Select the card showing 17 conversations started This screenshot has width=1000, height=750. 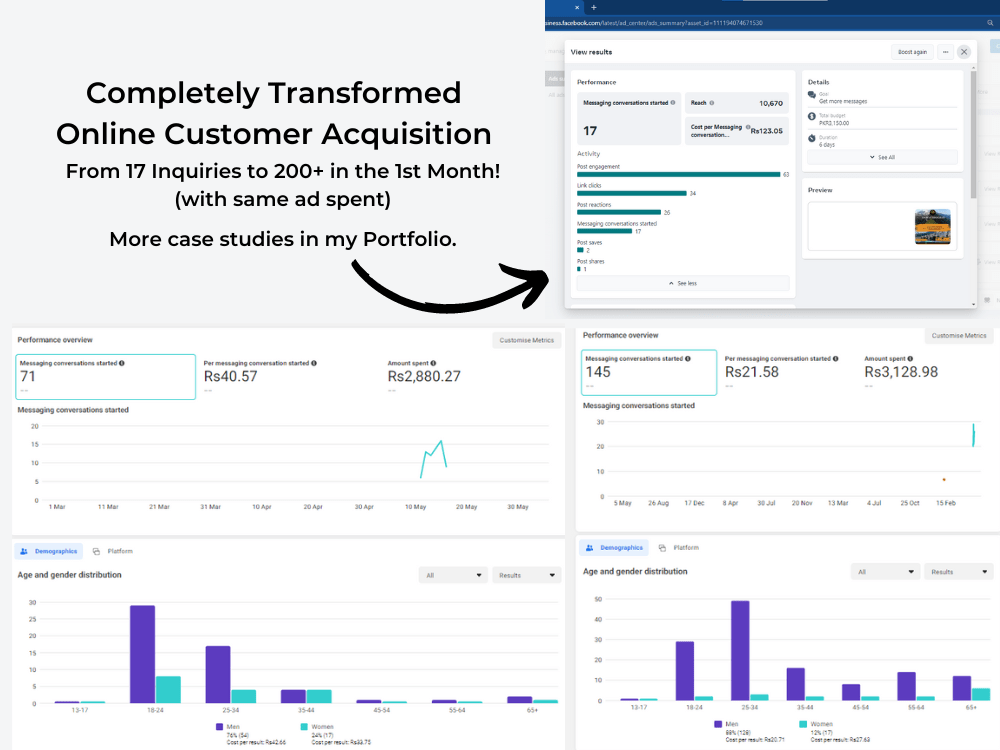pos(628,119)
